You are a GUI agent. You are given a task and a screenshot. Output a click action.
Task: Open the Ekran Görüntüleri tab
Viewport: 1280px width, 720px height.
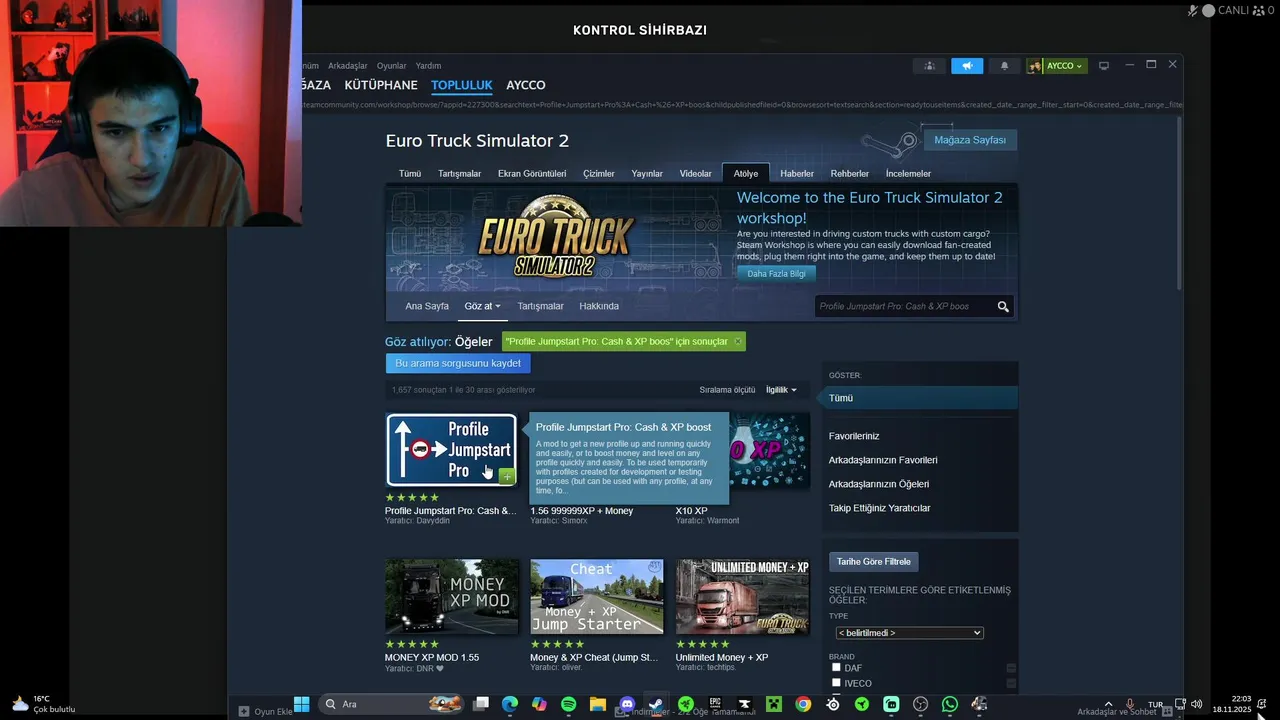tap(532, 173)
